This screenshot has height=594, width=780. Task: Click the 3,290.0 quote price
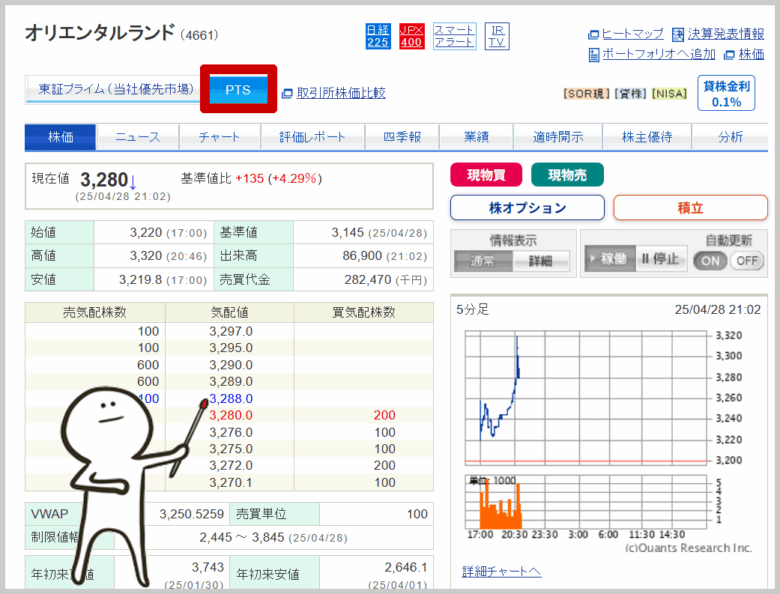231,365
